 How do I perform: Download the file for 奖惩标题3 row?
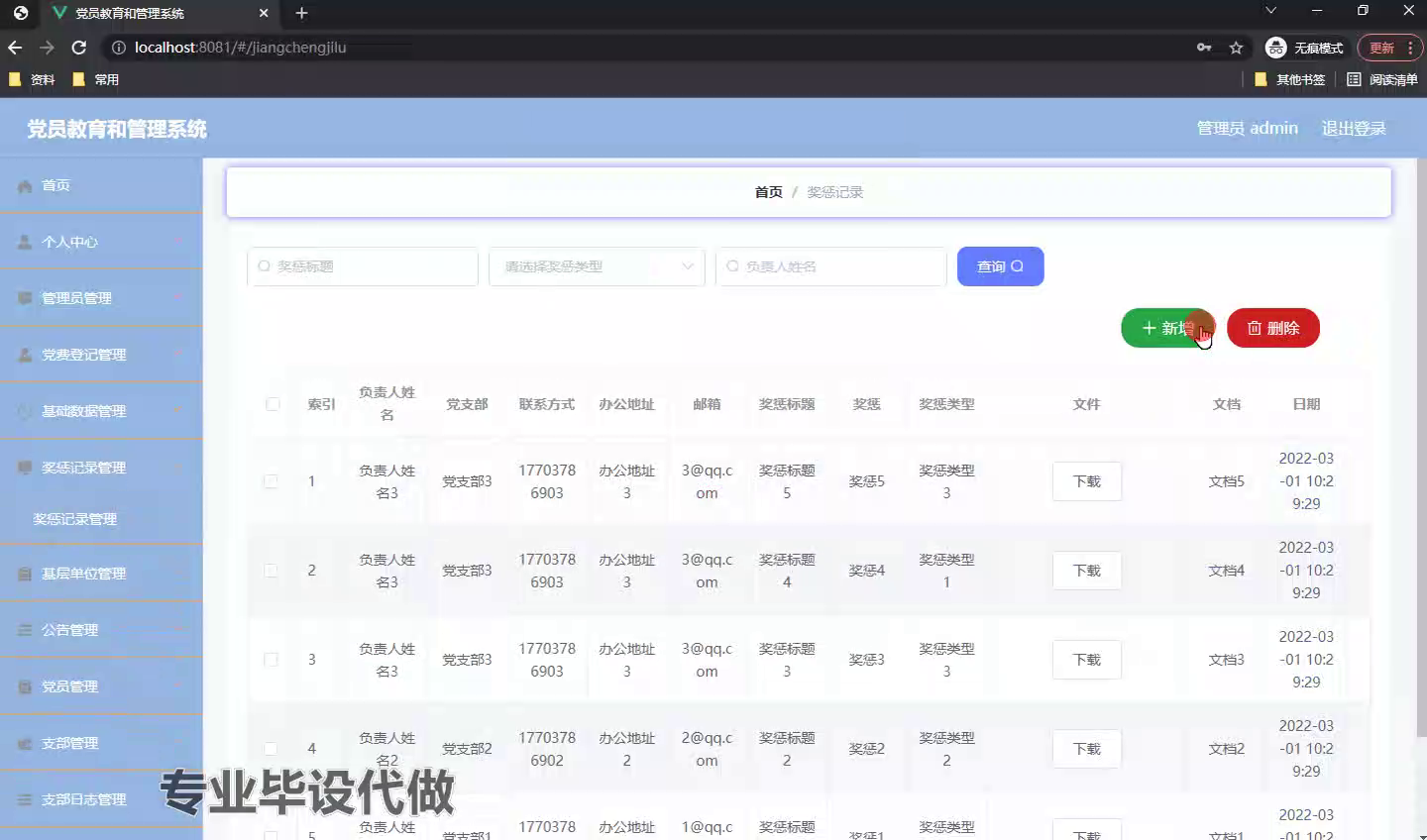tap(1087, 660)
